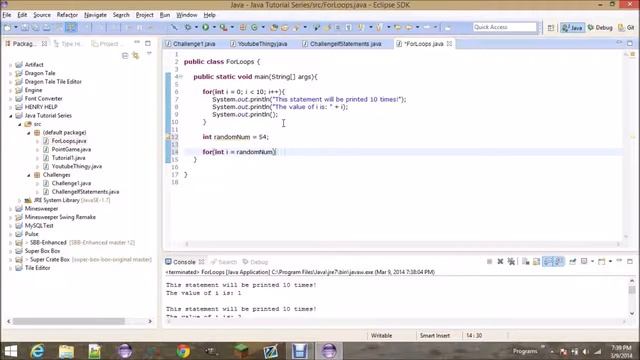The width and height of the screenshot is (640, 360).
Task: Click the New file toolbar icon
Action: [7, 27]
